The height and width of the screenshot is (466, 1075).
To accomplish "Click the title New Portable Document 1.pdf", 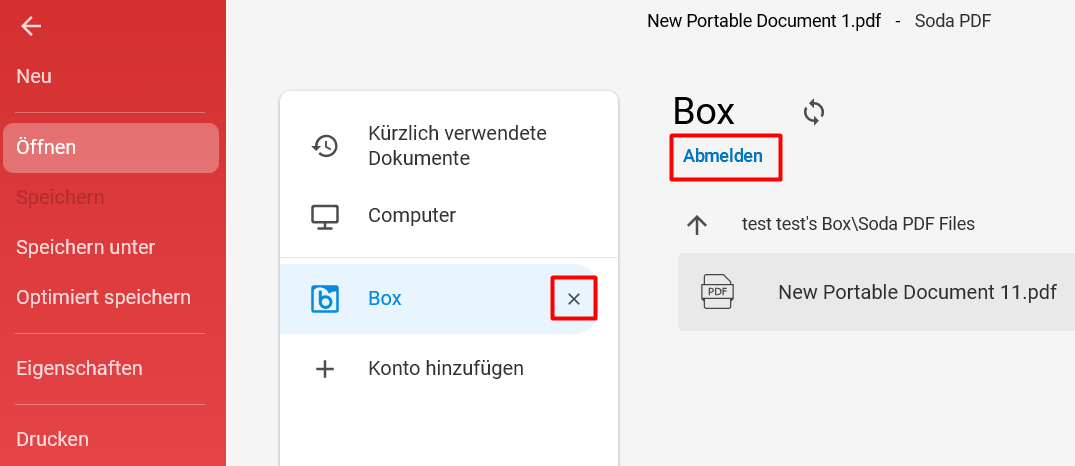I will [x=764, y=21].
